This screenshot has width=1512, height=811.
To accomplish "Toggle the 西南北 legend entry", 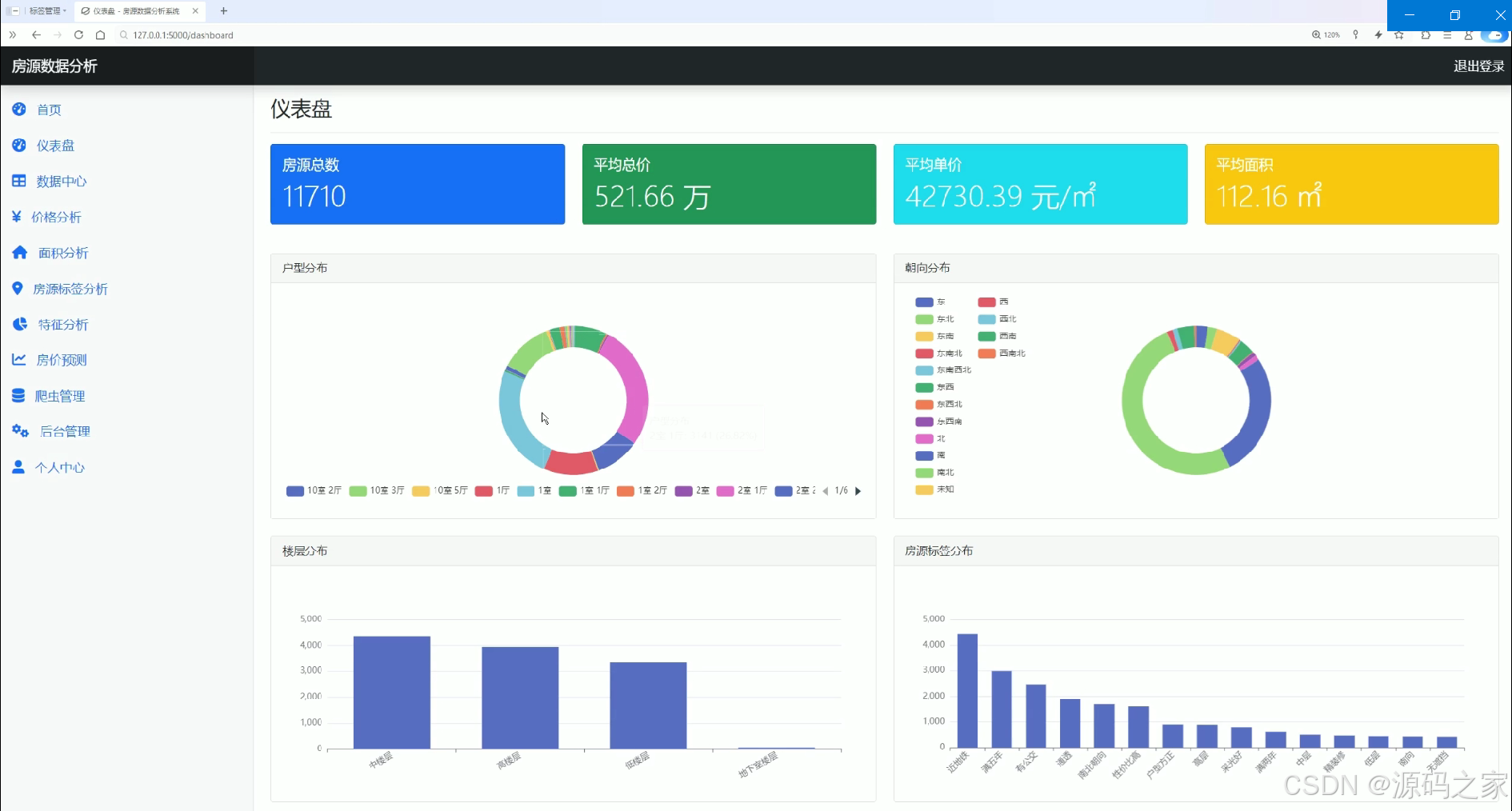I will click(1002, 354).
